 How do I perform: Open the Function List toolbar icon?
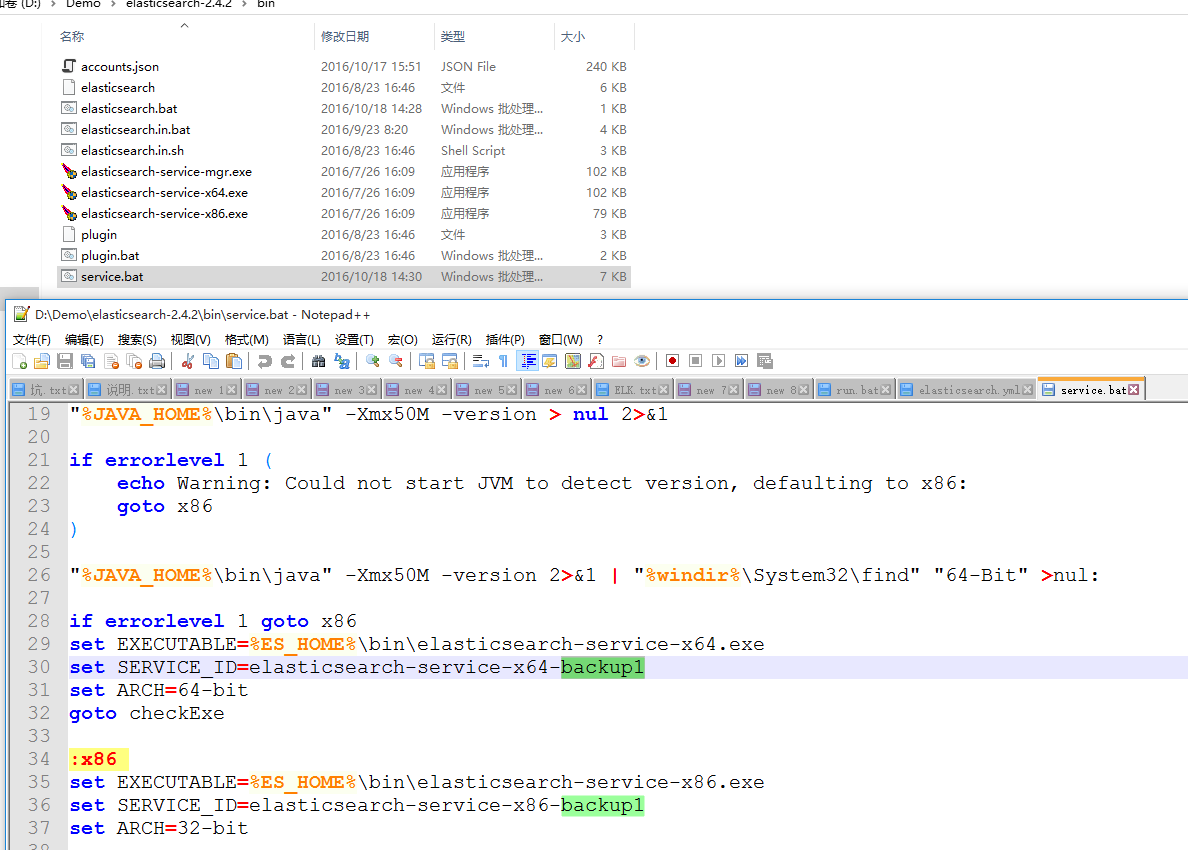click(x=596, y=361)
